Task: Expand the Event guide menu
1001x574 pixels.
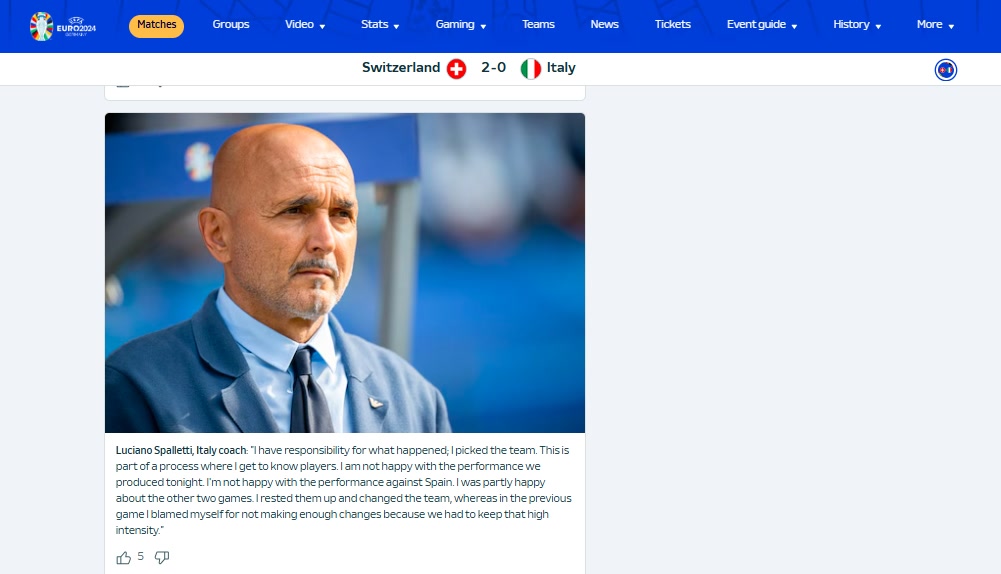Action: [x=762, y=25]
